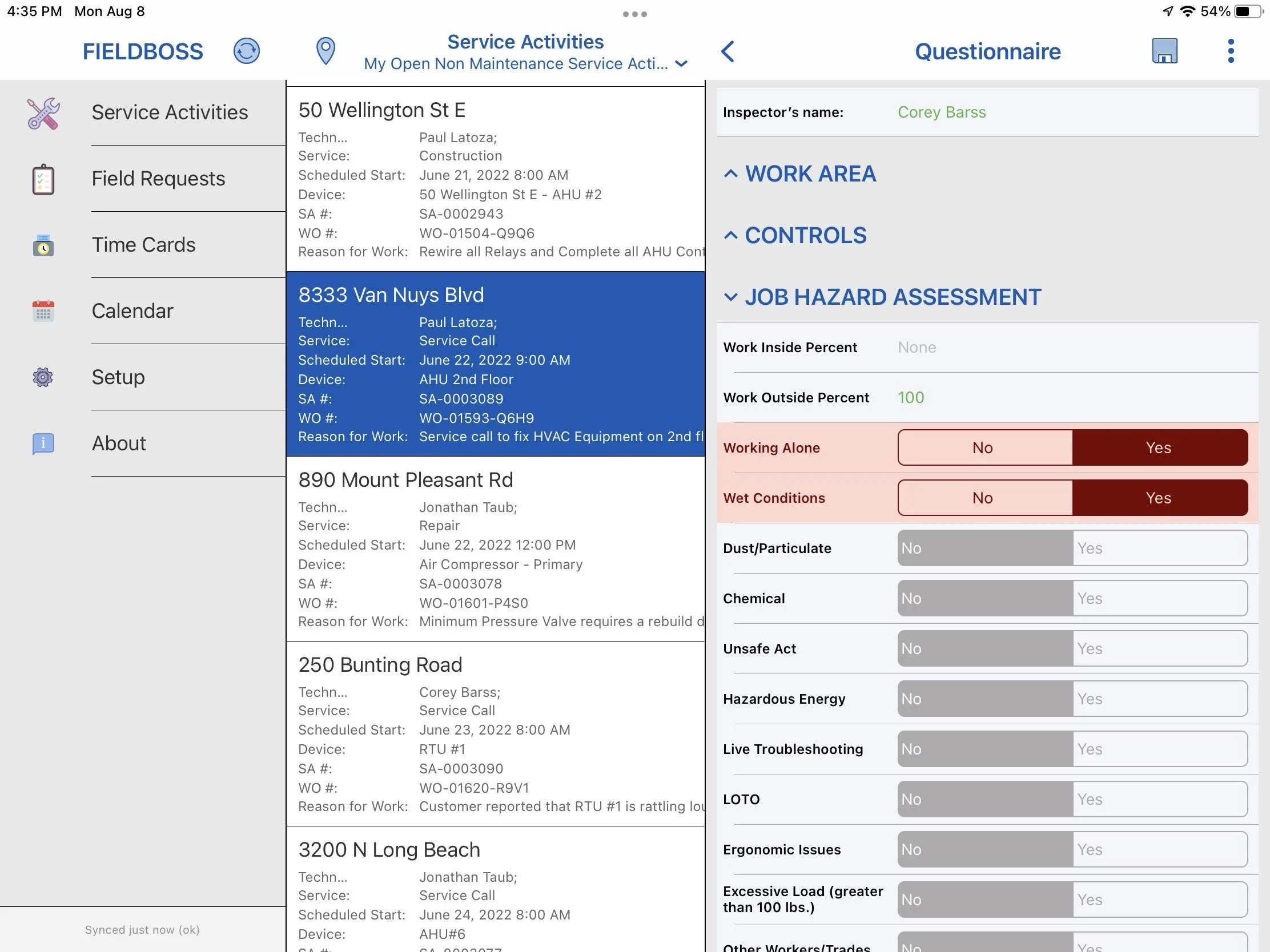Open Field Requests in sidebar
This screenshot has height=952, width=1270.
click(158, 179)
